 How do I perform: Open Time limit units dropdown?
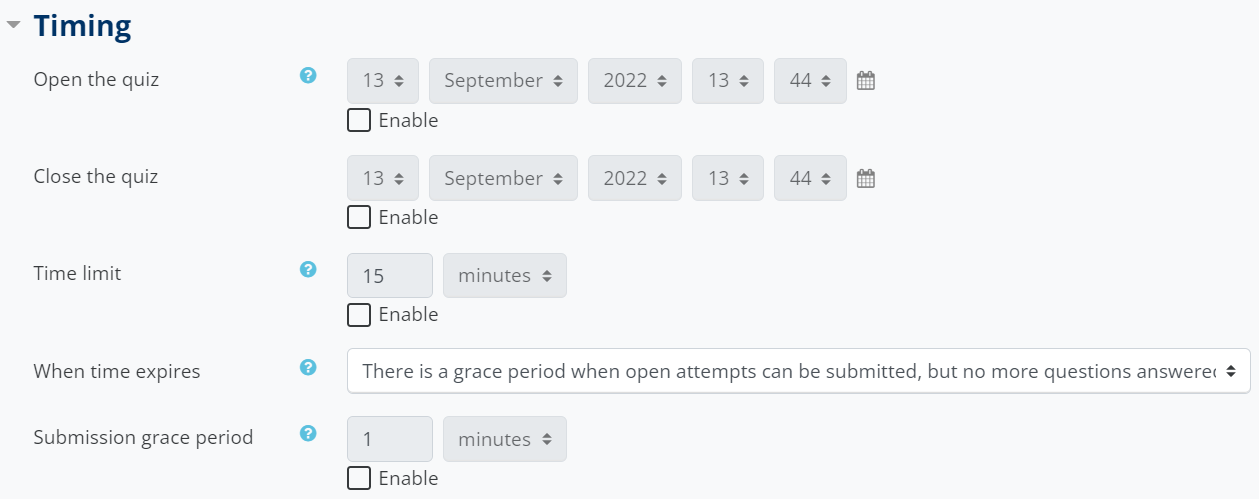[504, 276]
